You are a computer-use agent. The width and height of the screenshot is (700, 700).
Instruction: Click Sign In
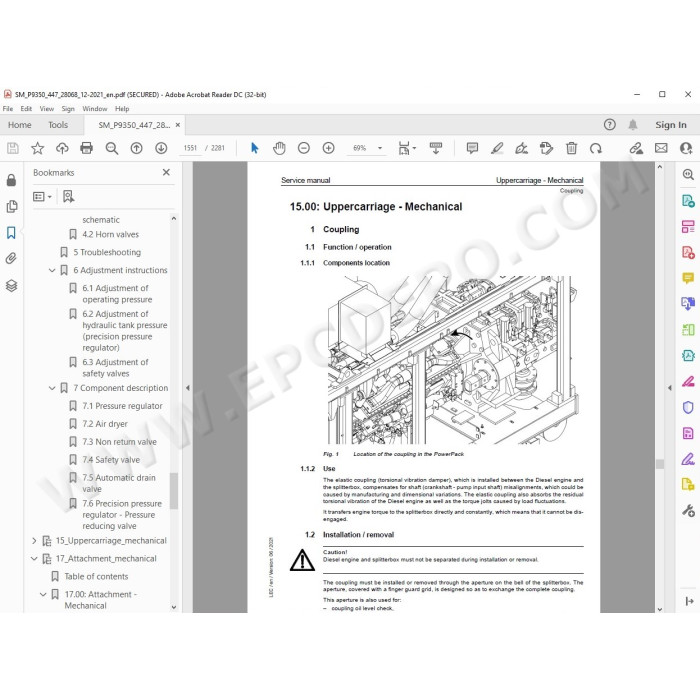[671, 125]
